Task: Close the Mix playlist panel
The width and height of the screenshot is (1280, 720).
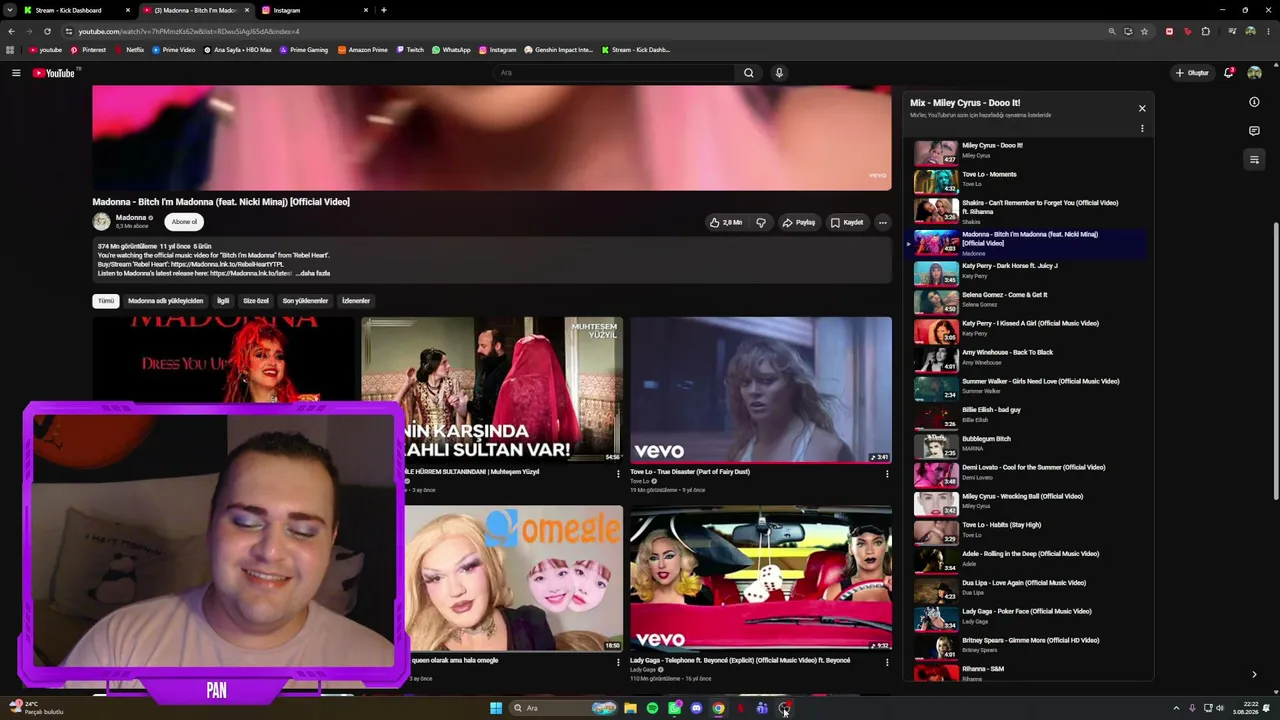Action: pos(1142,108)
